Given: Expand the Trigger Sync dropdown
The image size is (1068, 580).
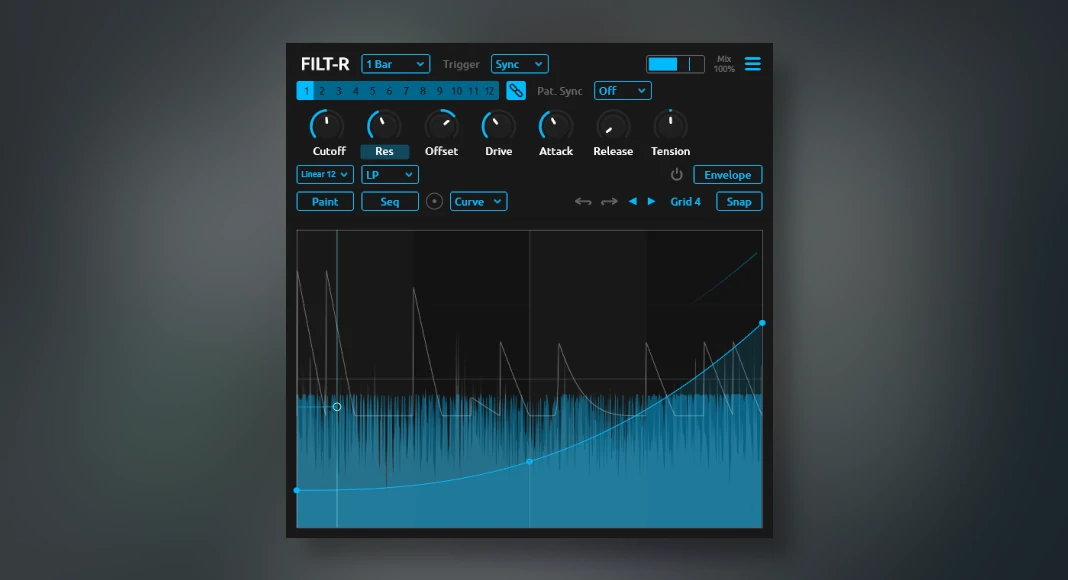Looking at the screenshot, I should point(519,64).
